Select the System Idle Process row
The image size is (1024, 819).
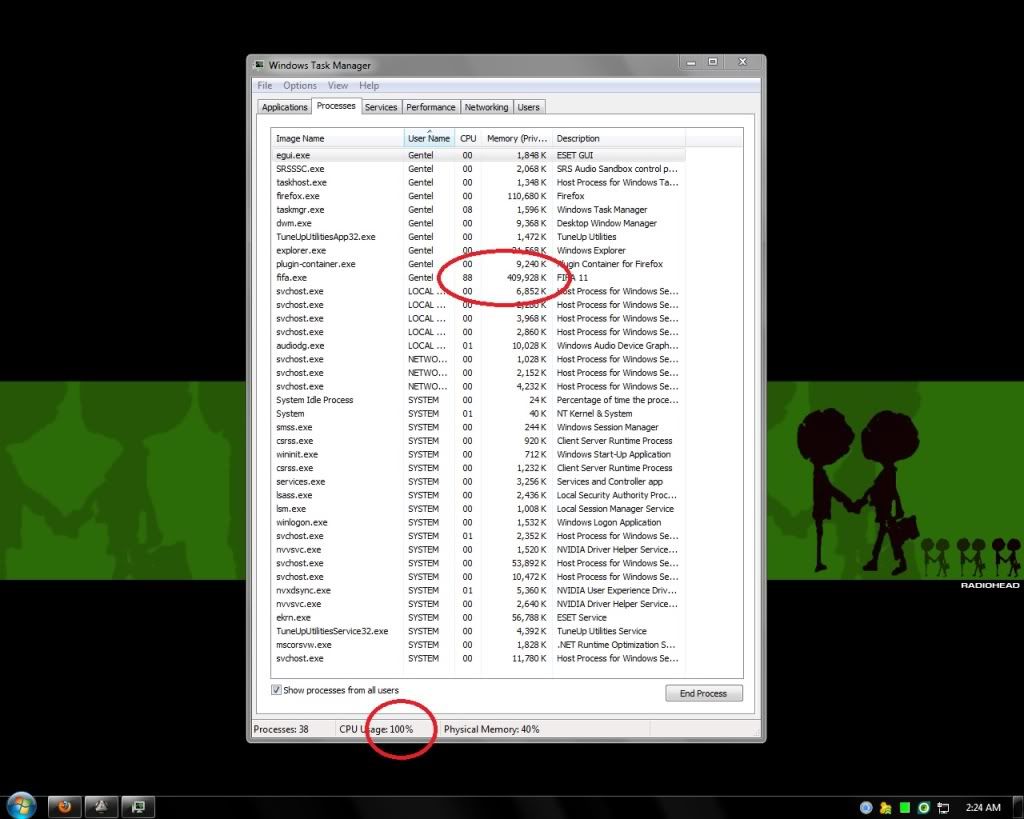(479, 400)
